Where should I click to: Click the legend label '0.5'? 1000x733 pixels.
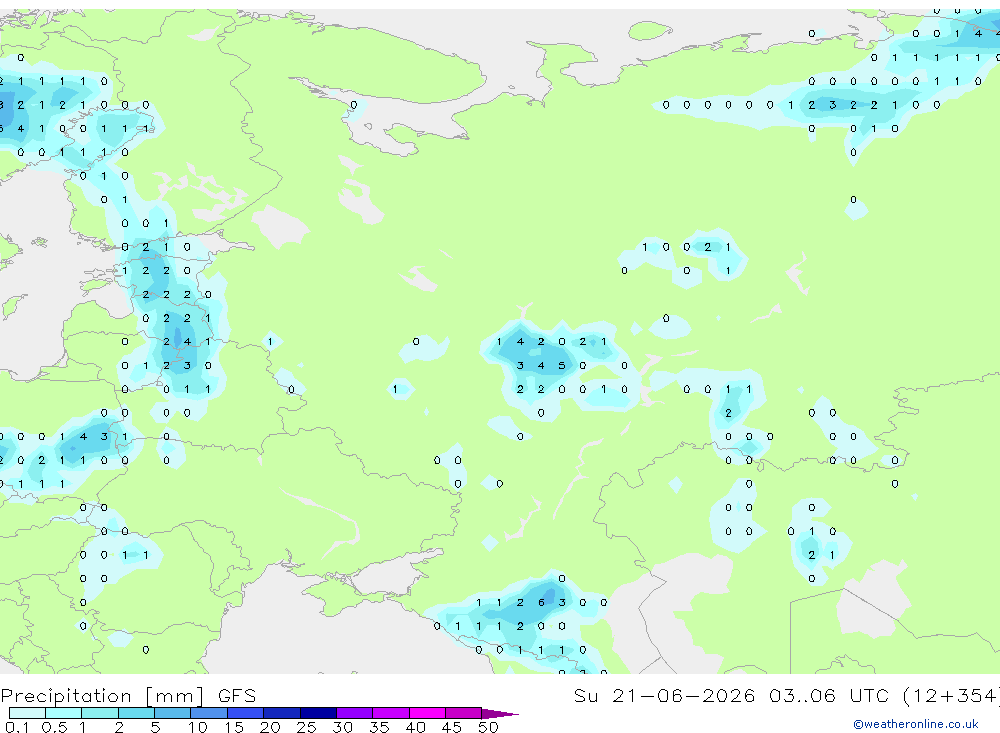[x=54, y=727]
